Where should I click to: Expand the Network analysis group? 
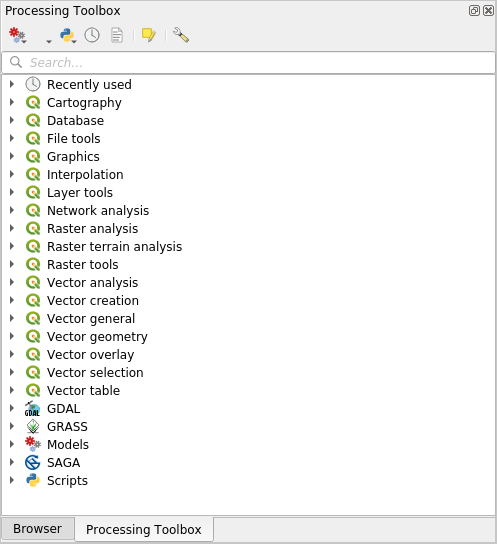12,210
